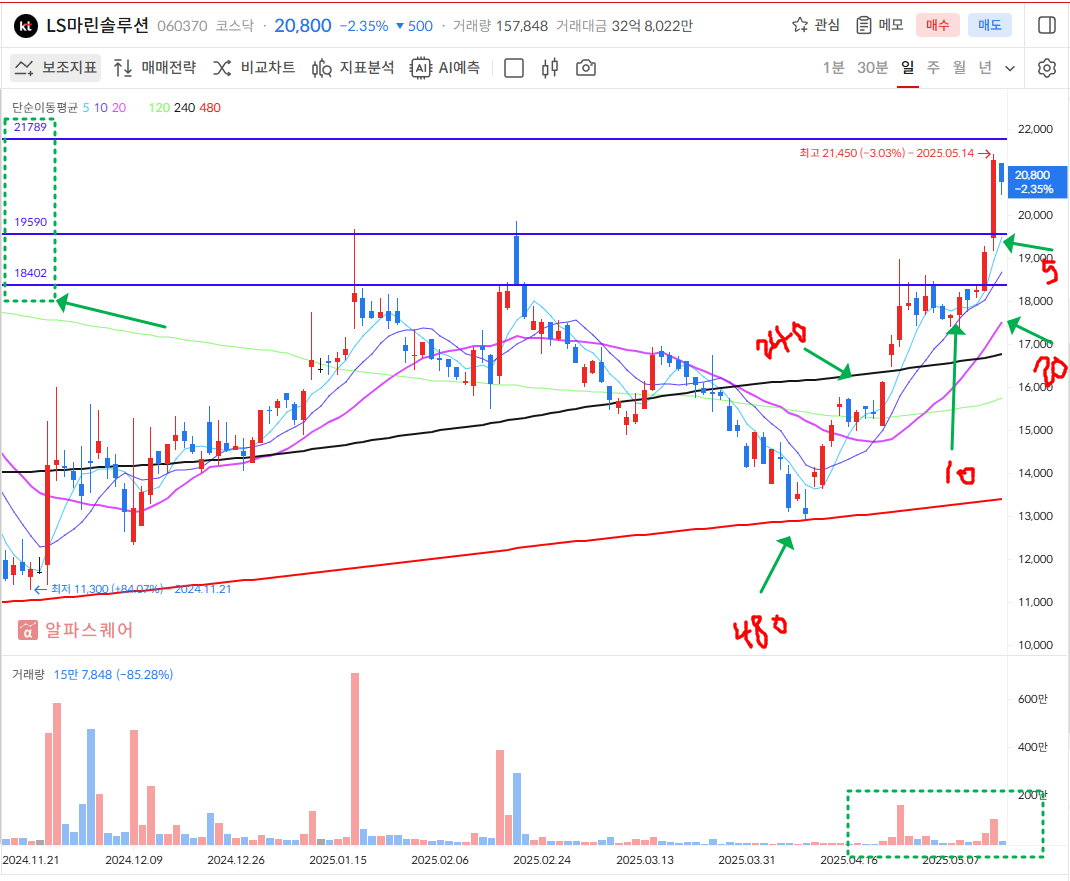
Task: Click the 21789 horizontal line label
Action: tap(31, 127)
